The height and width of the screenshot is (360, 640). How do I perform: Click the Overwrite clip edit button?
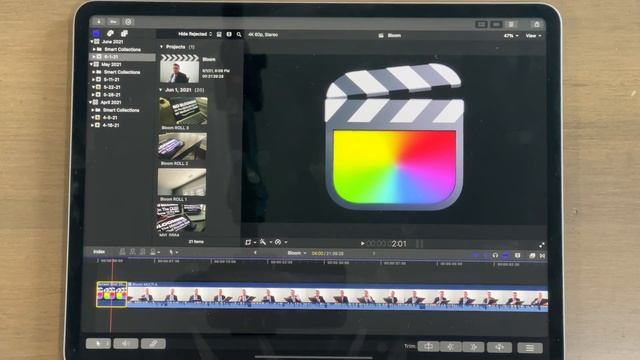coord(153,252)
